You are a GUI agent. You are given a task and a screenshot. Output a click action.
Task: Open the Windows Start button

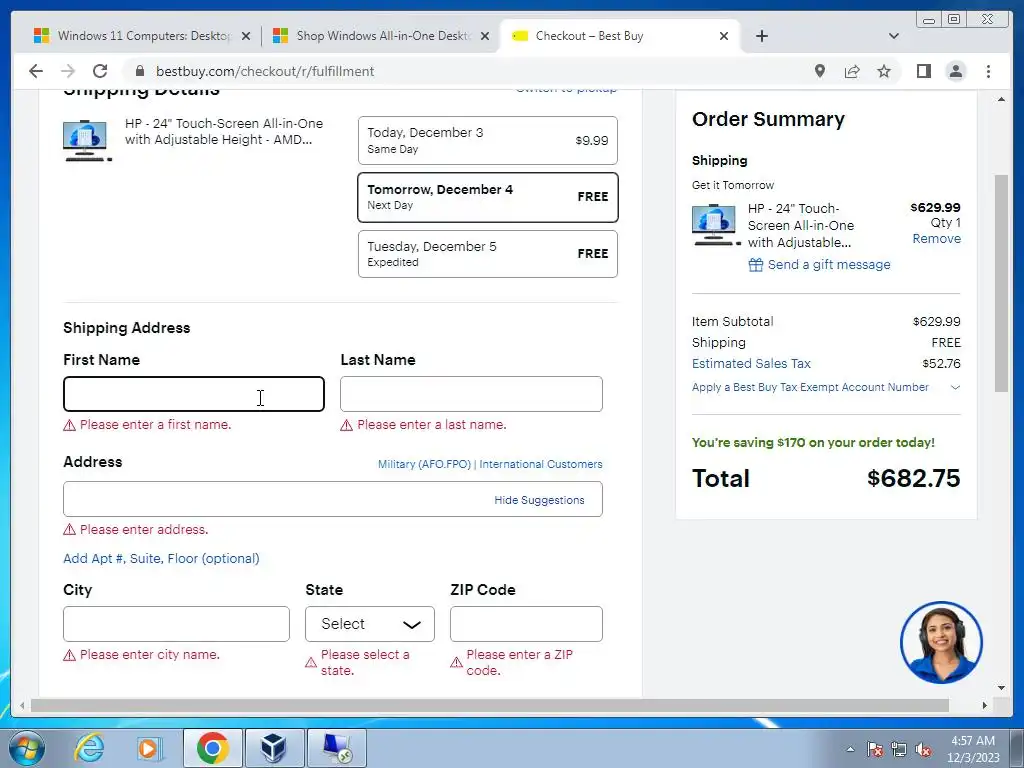coord(27,748)
